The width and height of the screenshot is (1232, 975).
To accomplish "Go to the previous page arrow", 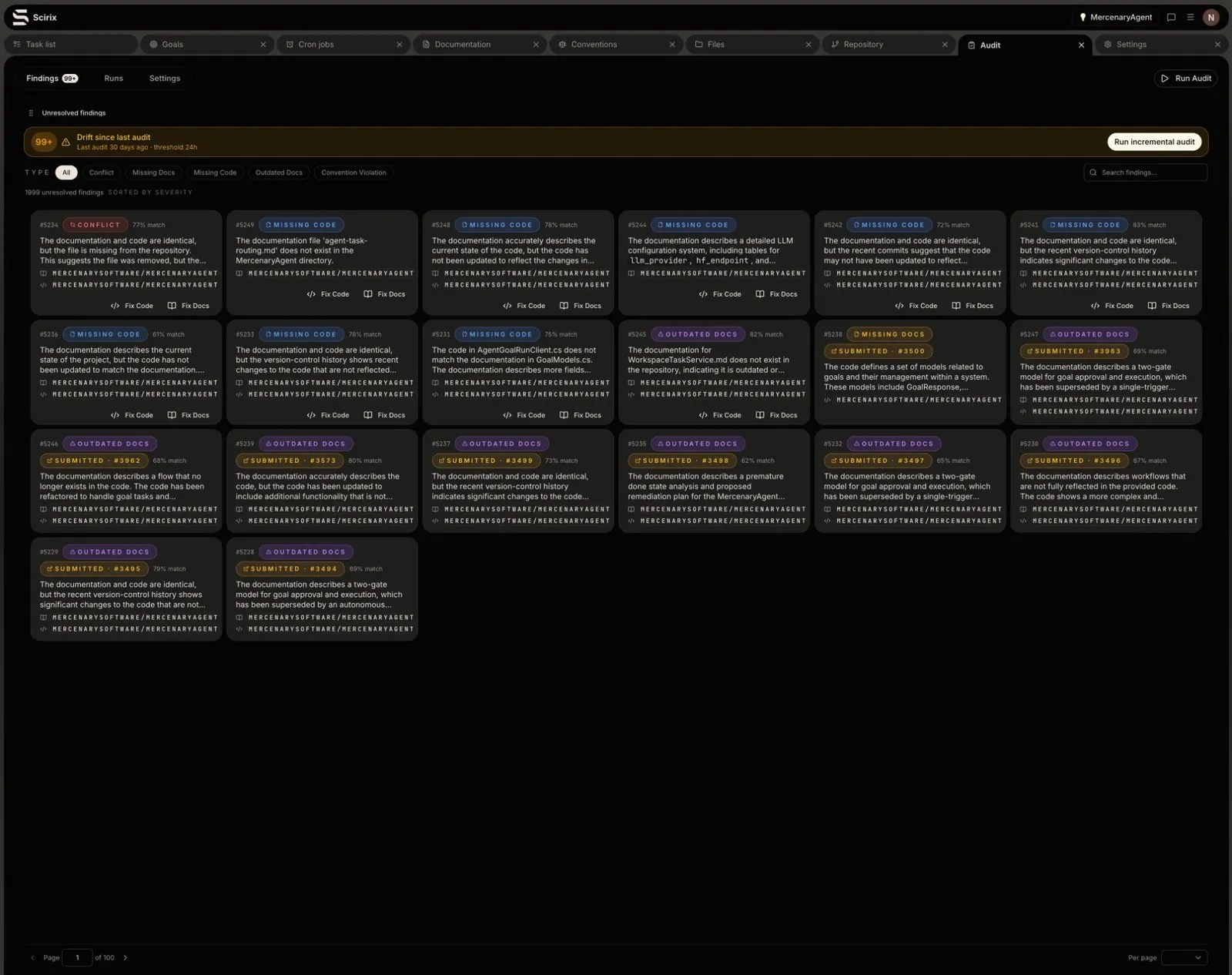I will [32, 958].
